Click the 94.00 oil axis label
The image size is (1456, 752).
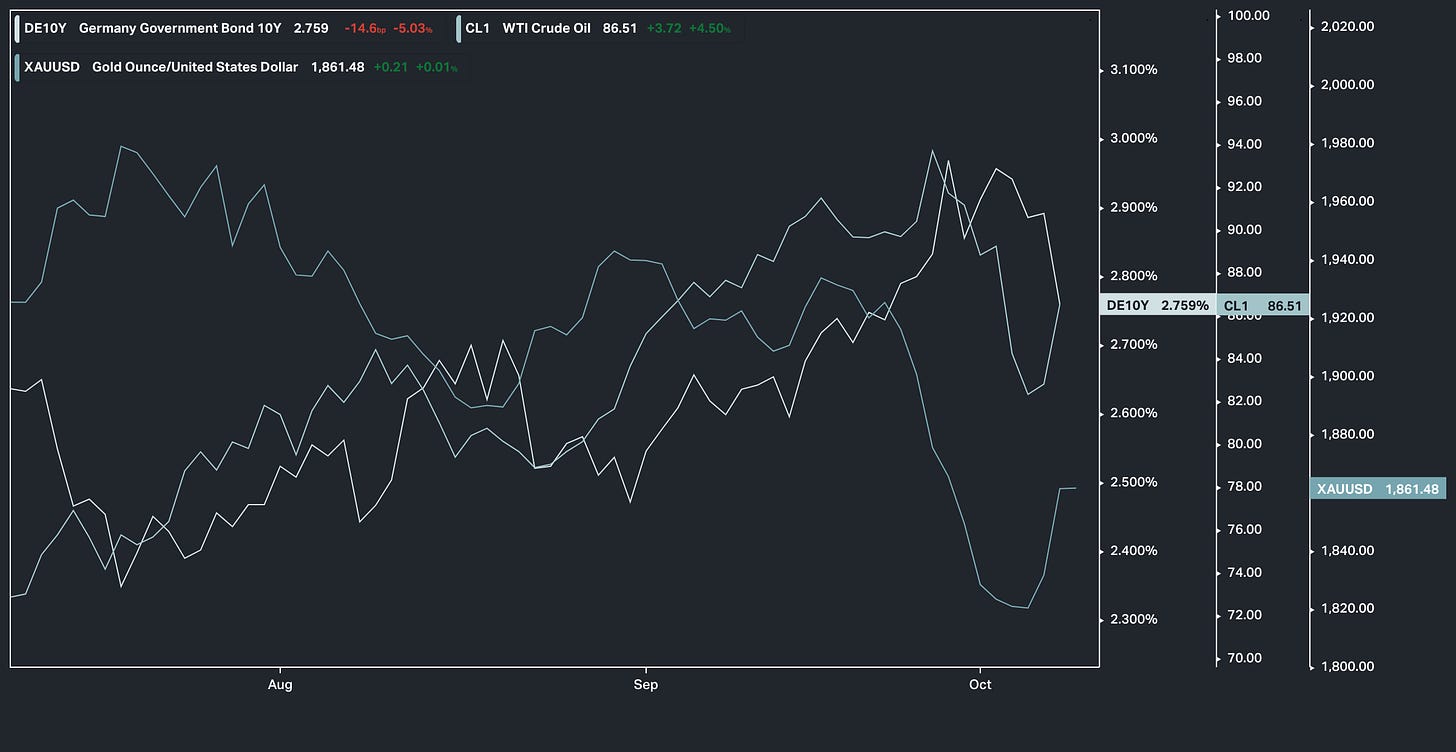coord(1245,144)
